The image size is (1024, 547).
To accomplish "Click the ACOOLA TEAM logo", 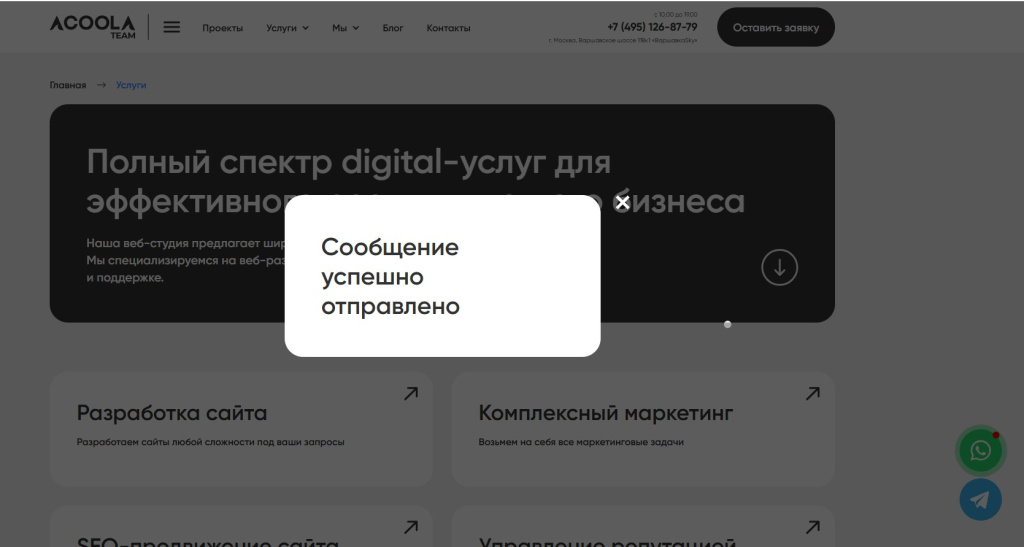I will (93, 27).
